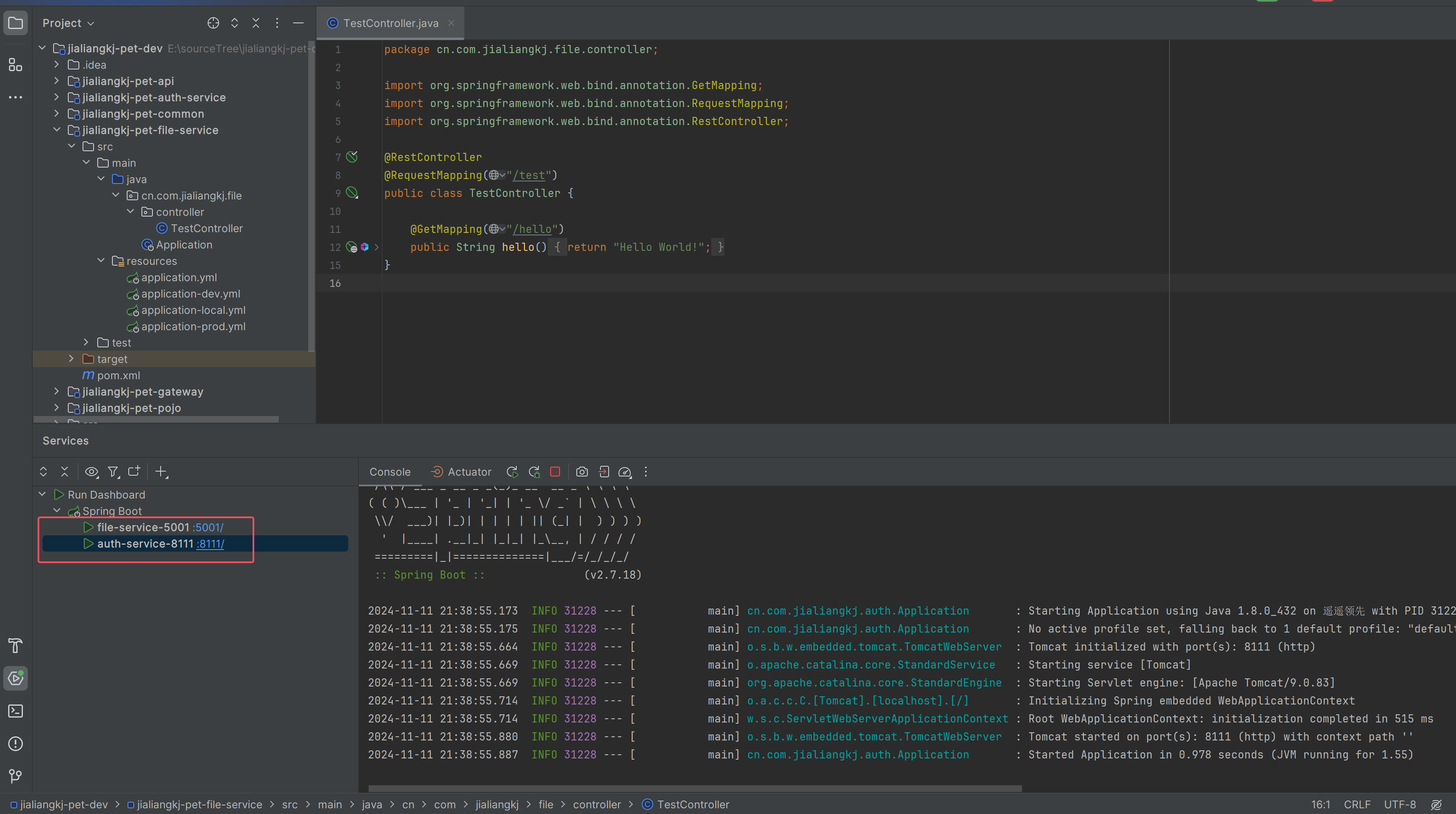Image resolution: width=1456 pixels, height=814 pixels.
Task: Open the :8111/ link for auth-service
Action: (x=210, y=543)
